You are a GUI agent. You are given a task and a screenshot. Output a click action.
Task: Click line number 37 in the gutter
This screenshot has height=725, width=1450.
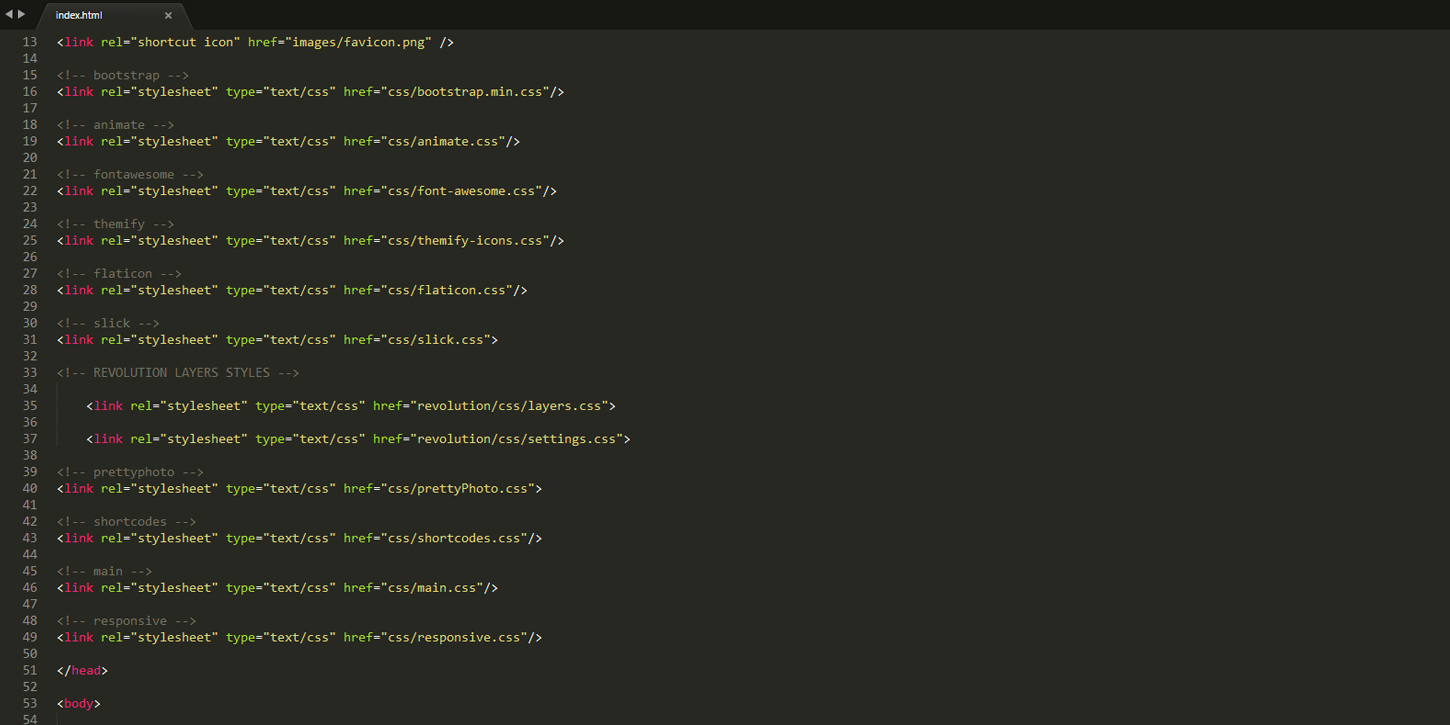[x=29, y=439]
